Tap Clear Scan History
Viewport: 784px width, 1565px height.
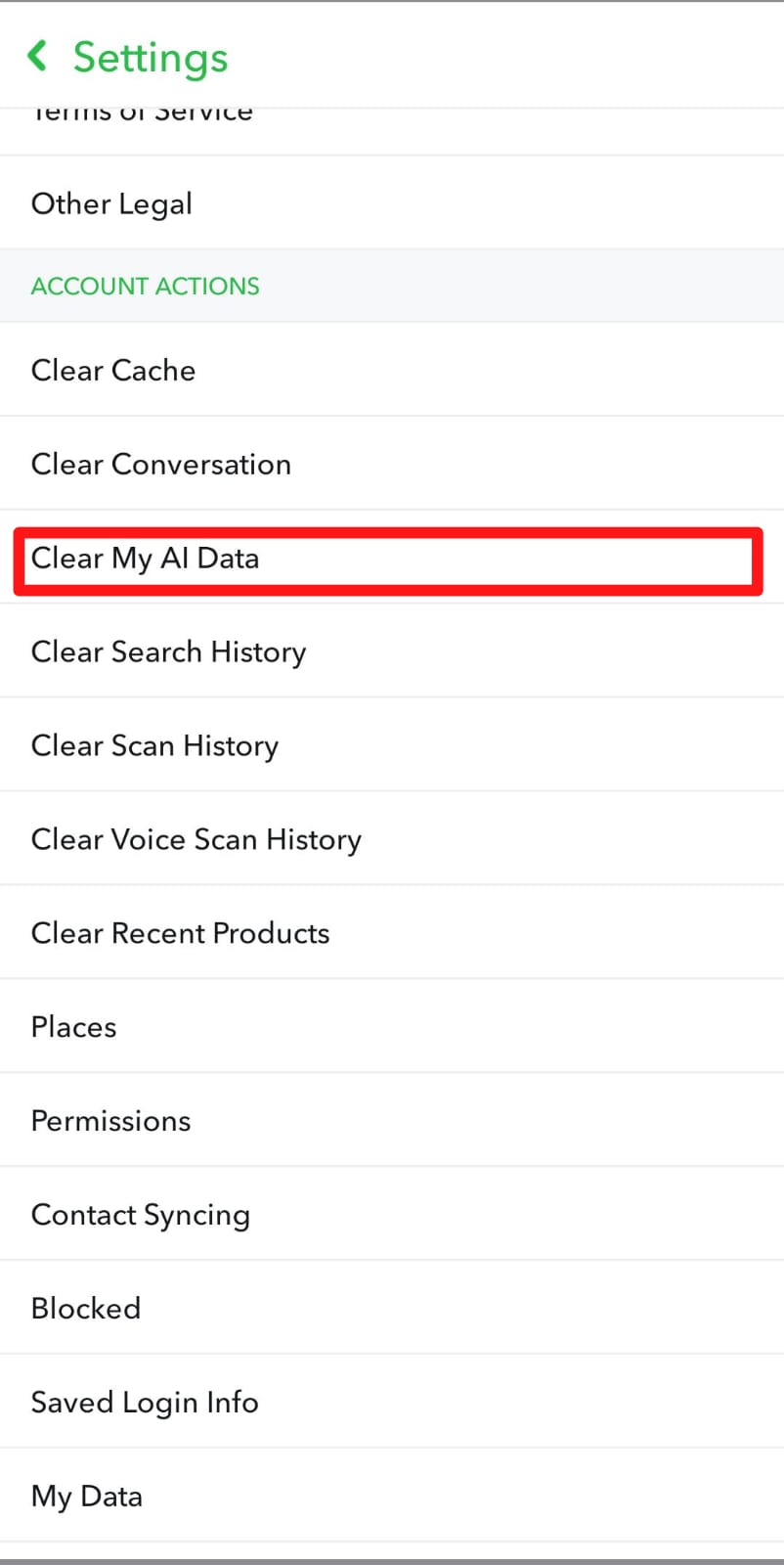pos(154,745)
